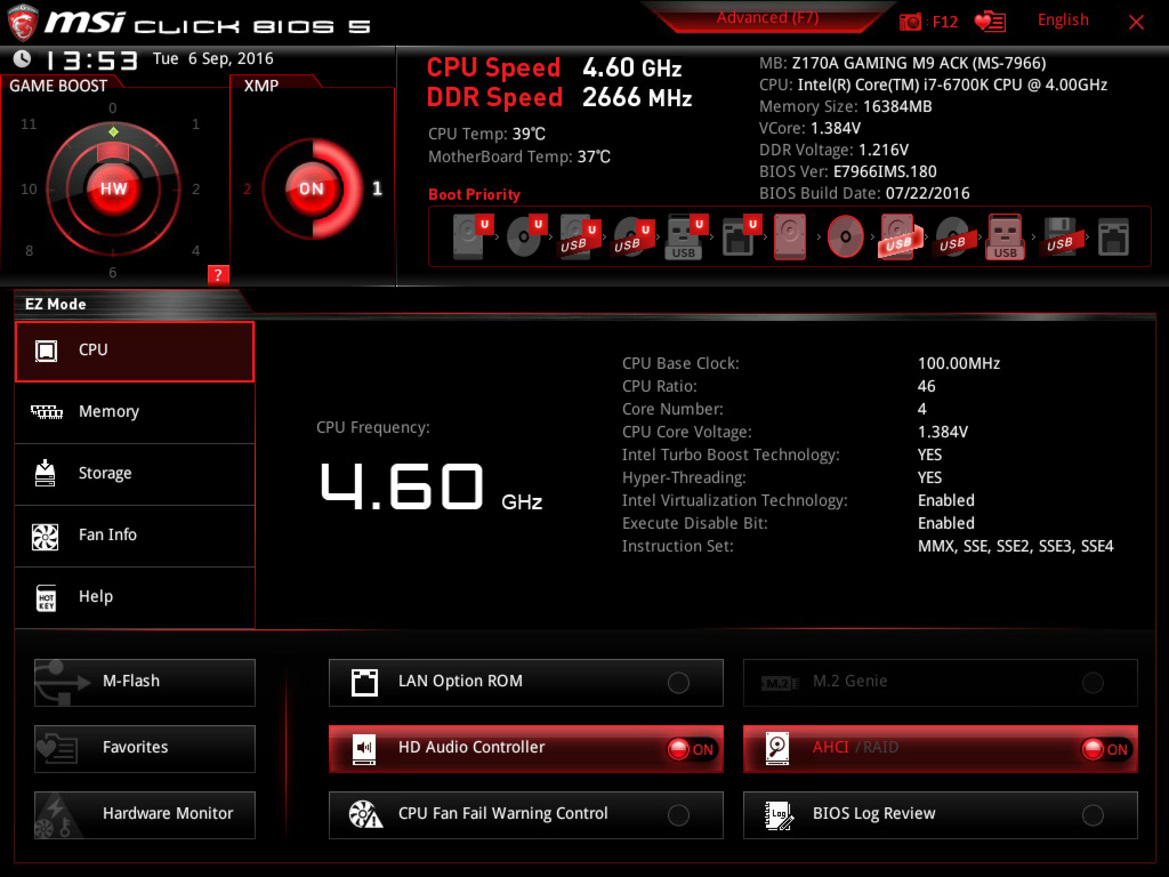Select the UEFI hard disk boot device icon
The height and width of the screenshot is (877, 1169).
[x=473, y=236]
